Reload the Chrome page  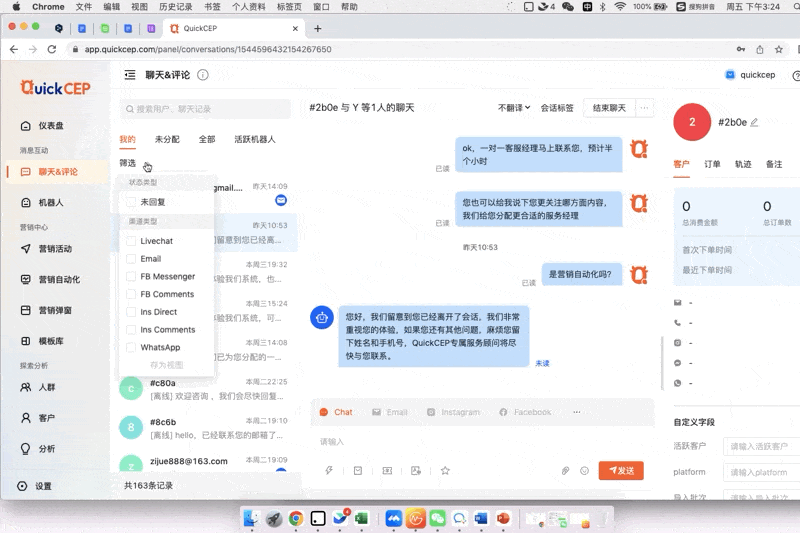(52, 49)
